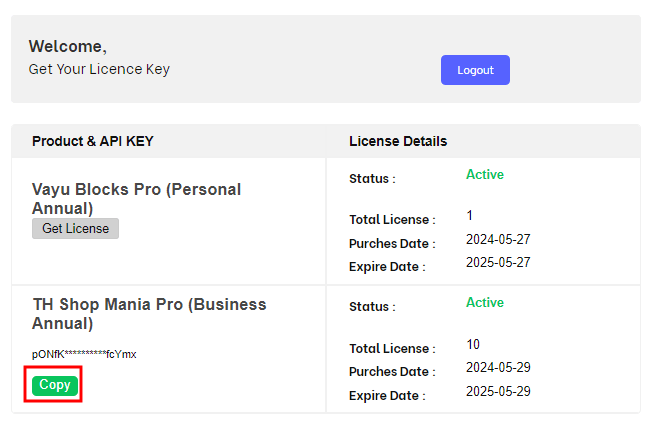Click the masked key starting with pONfK

point(84,354)
